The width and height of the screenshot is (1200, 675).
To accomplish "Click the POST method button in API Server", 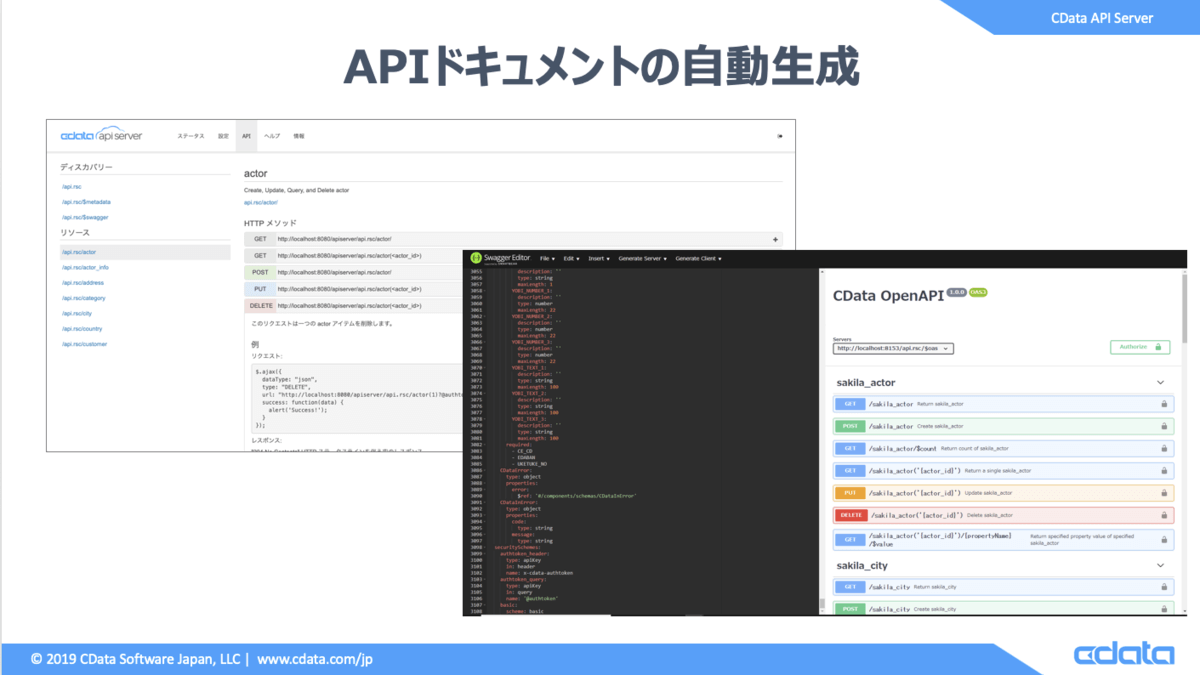I will coord(259,272).
